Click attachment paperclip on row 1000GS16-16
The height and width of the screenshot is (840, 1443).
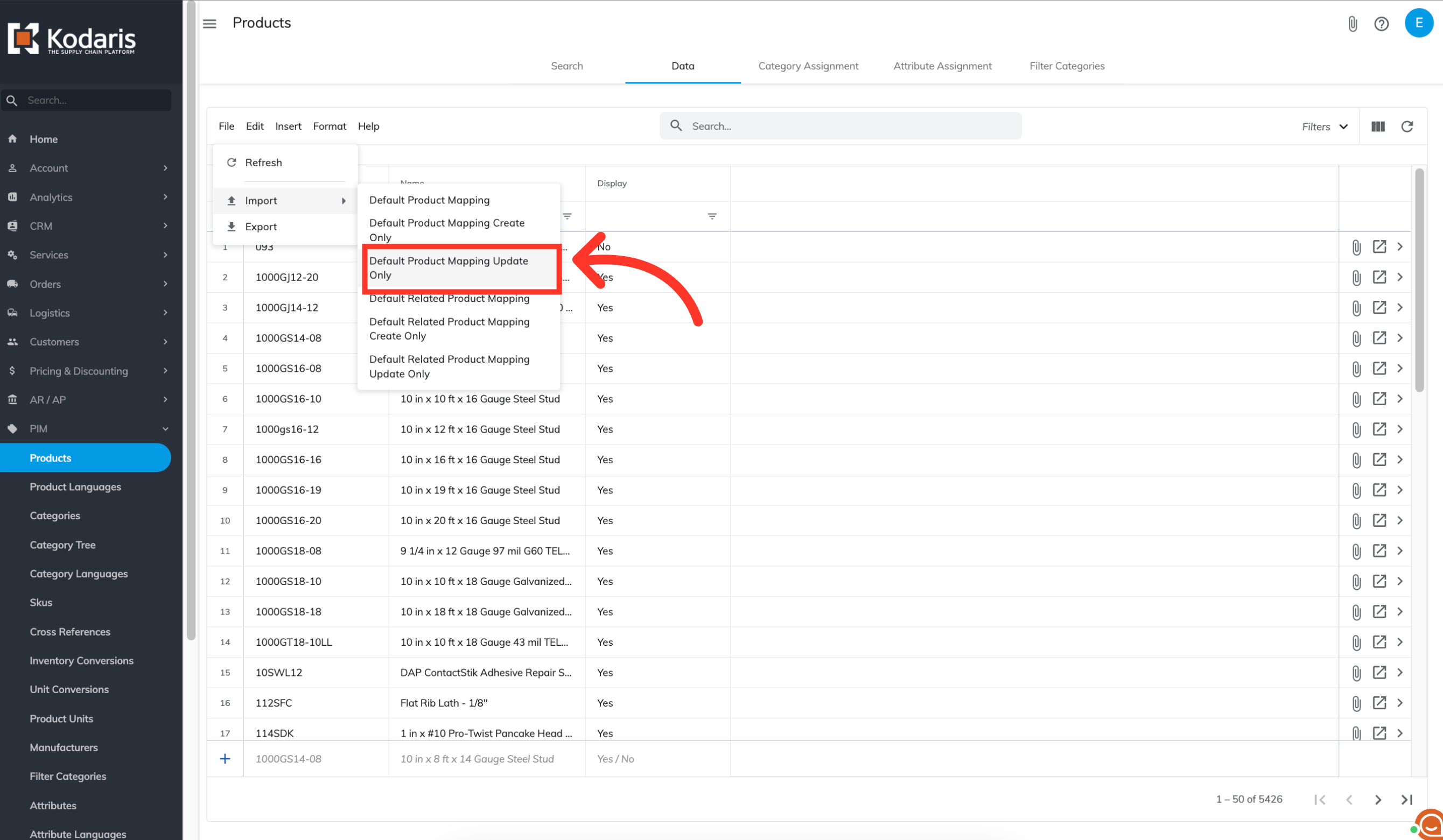tap(1356, 460)
